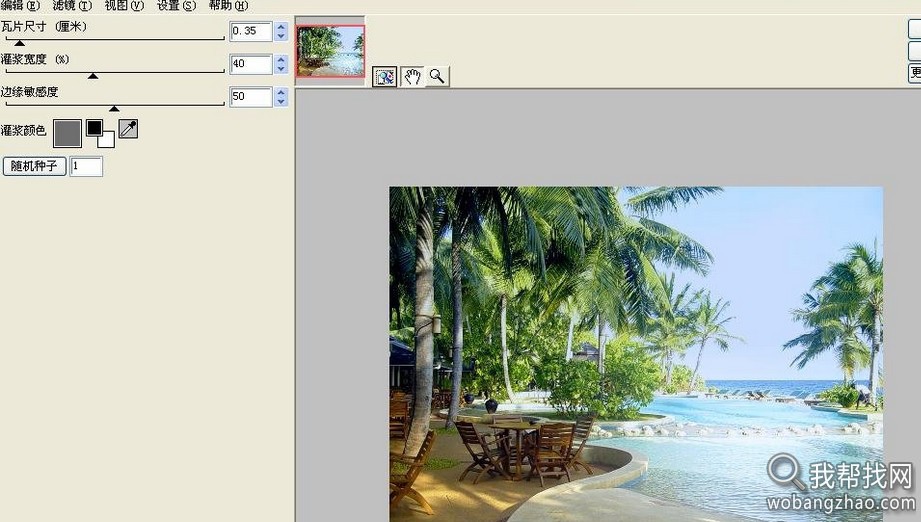Pick the eyedropper color tool
921x522 pixels.
(128, 129)
